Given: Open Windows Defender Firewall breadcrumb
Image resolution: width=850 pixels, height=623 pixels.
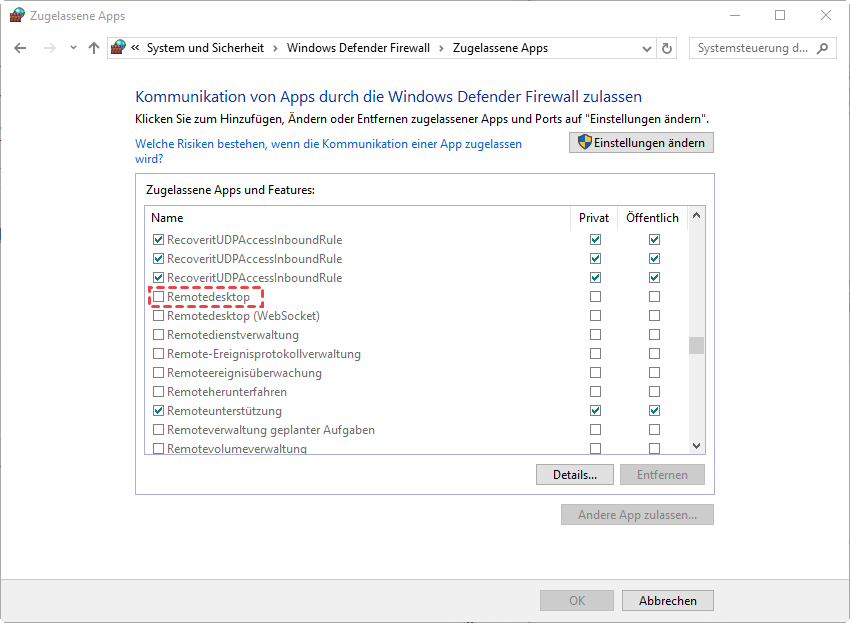Looking at the screenshot, I should (x=358, y=48).
